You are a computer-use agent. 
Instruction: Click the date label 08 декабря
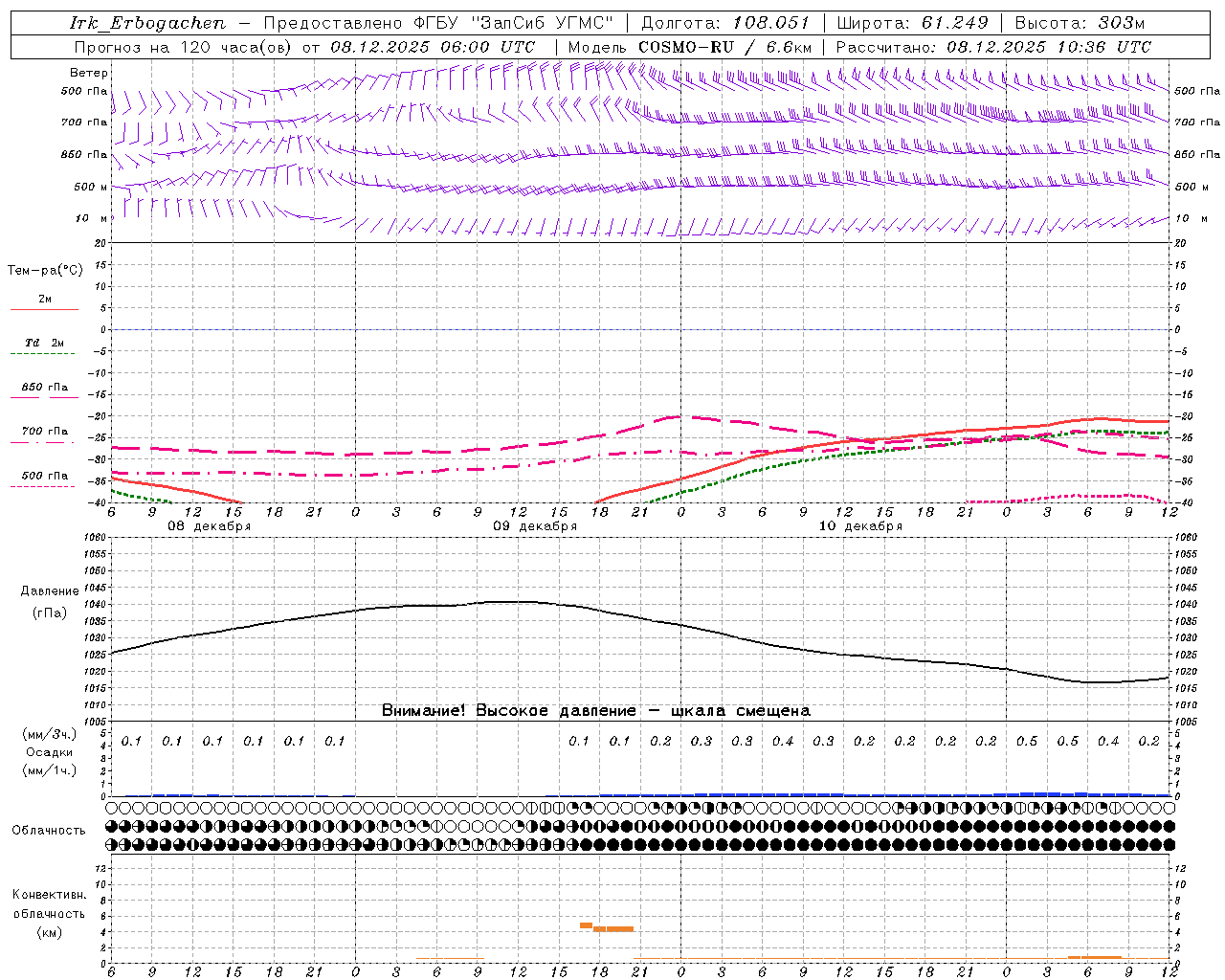pyautogui.click(x=210, y=526)
